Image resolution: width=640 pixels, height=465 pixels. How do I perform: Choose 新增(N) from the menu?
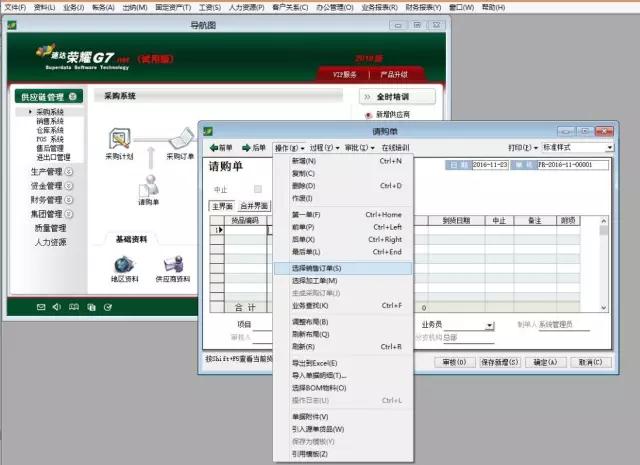click(x=343, y=161)
